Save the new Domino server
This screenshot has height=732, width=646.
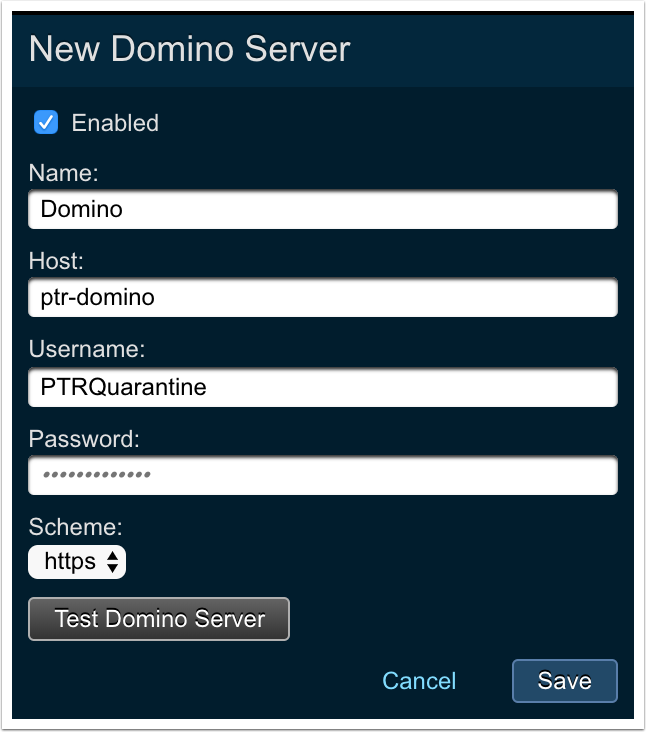point(564,681)
